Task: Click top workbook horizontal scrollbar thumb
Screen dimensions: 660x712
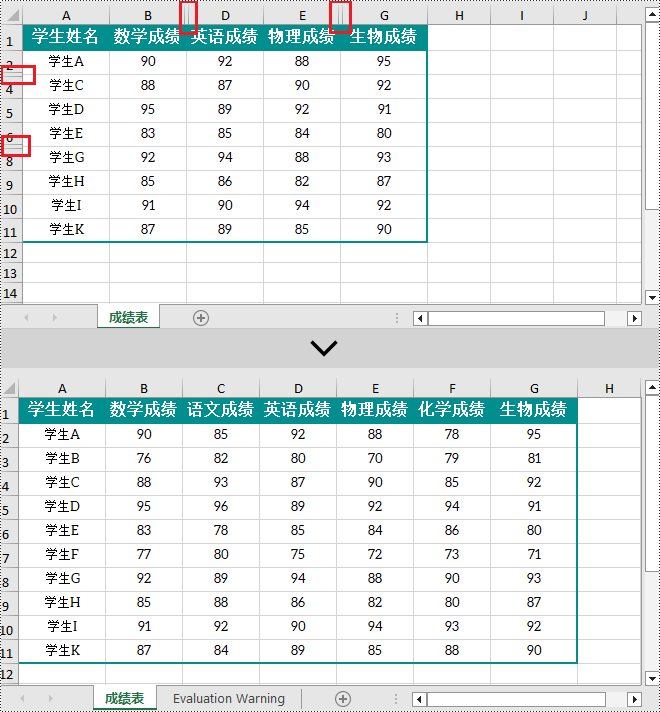Action: (516, 318)
